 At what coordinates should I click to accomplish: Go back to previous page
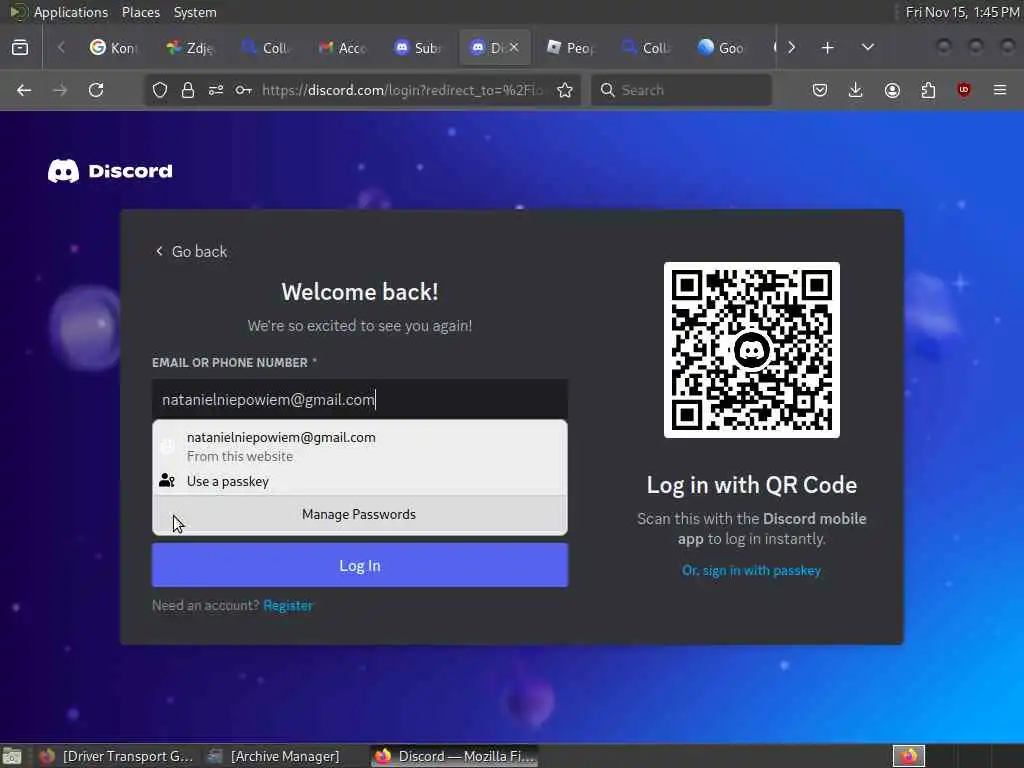click(x=24, y=90)
